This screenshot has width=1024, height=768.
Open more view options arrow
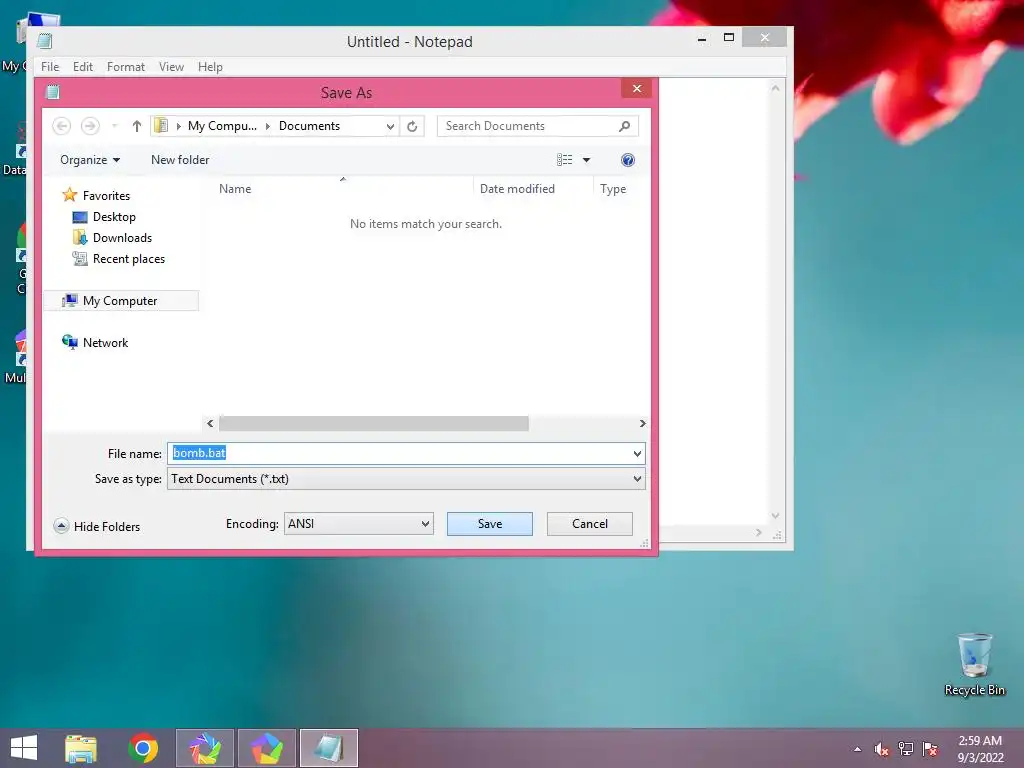[586, 160]
